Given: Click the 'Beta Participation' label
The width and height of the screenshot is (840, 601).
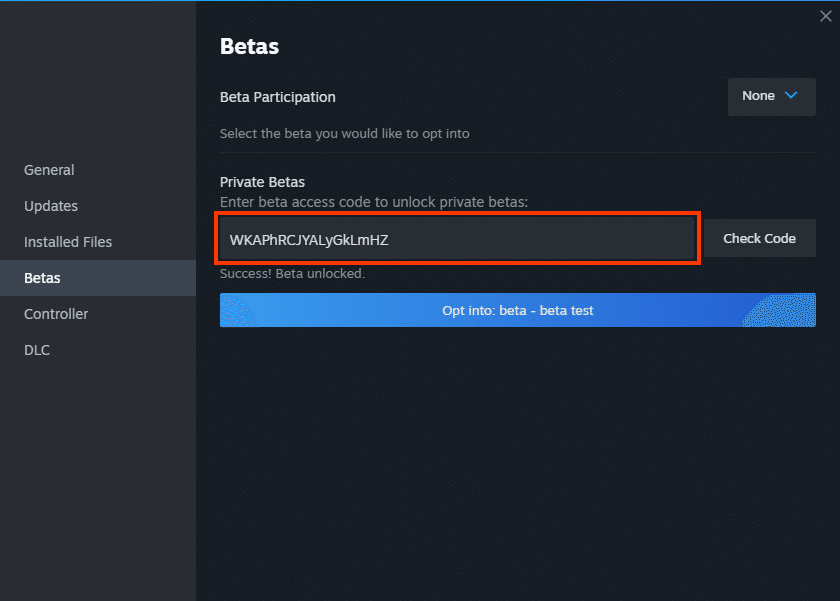Looking at the screenshot, I should point(278,97).
